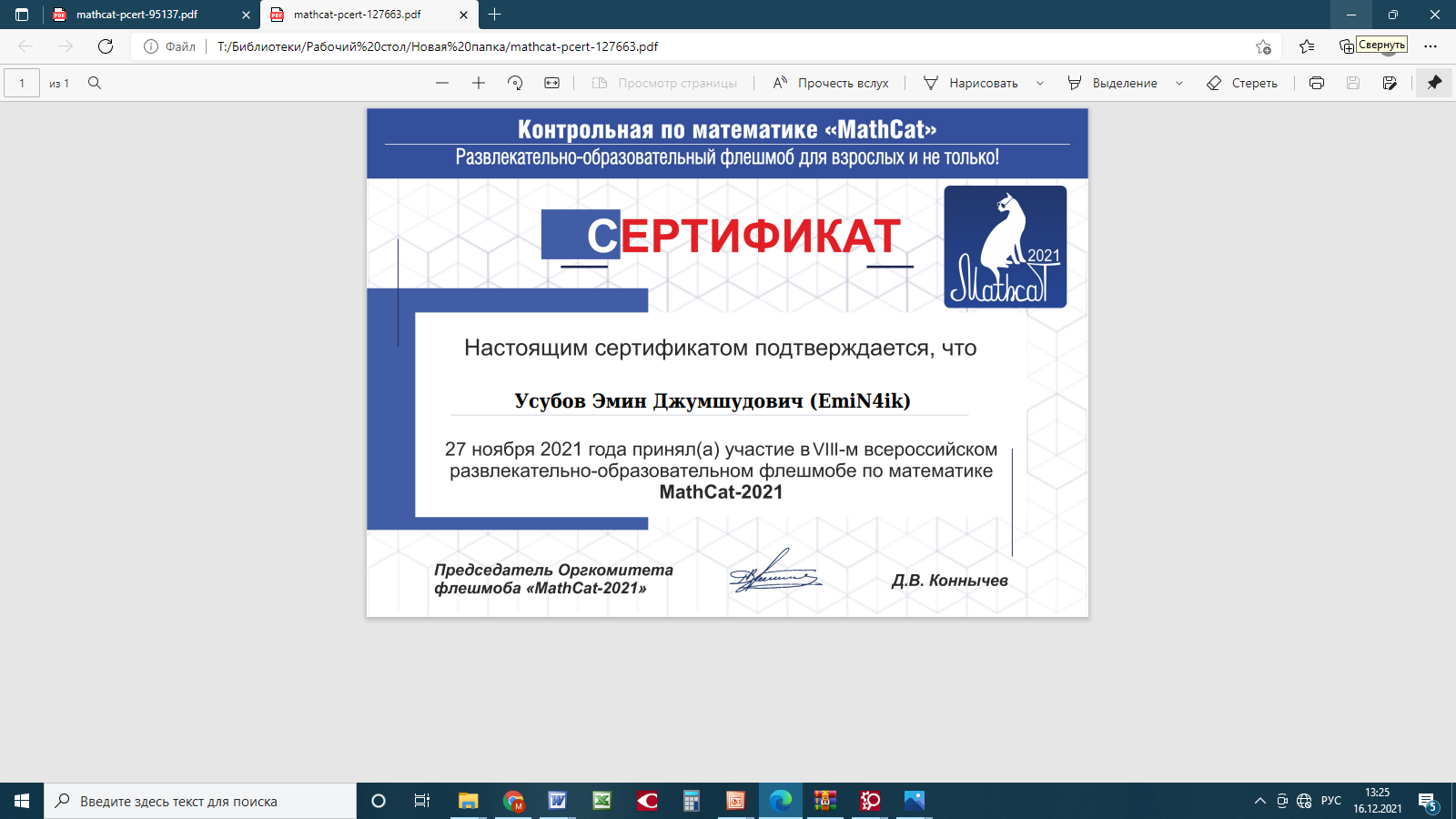Open WinRAR from taskbar

coord(825,801)
